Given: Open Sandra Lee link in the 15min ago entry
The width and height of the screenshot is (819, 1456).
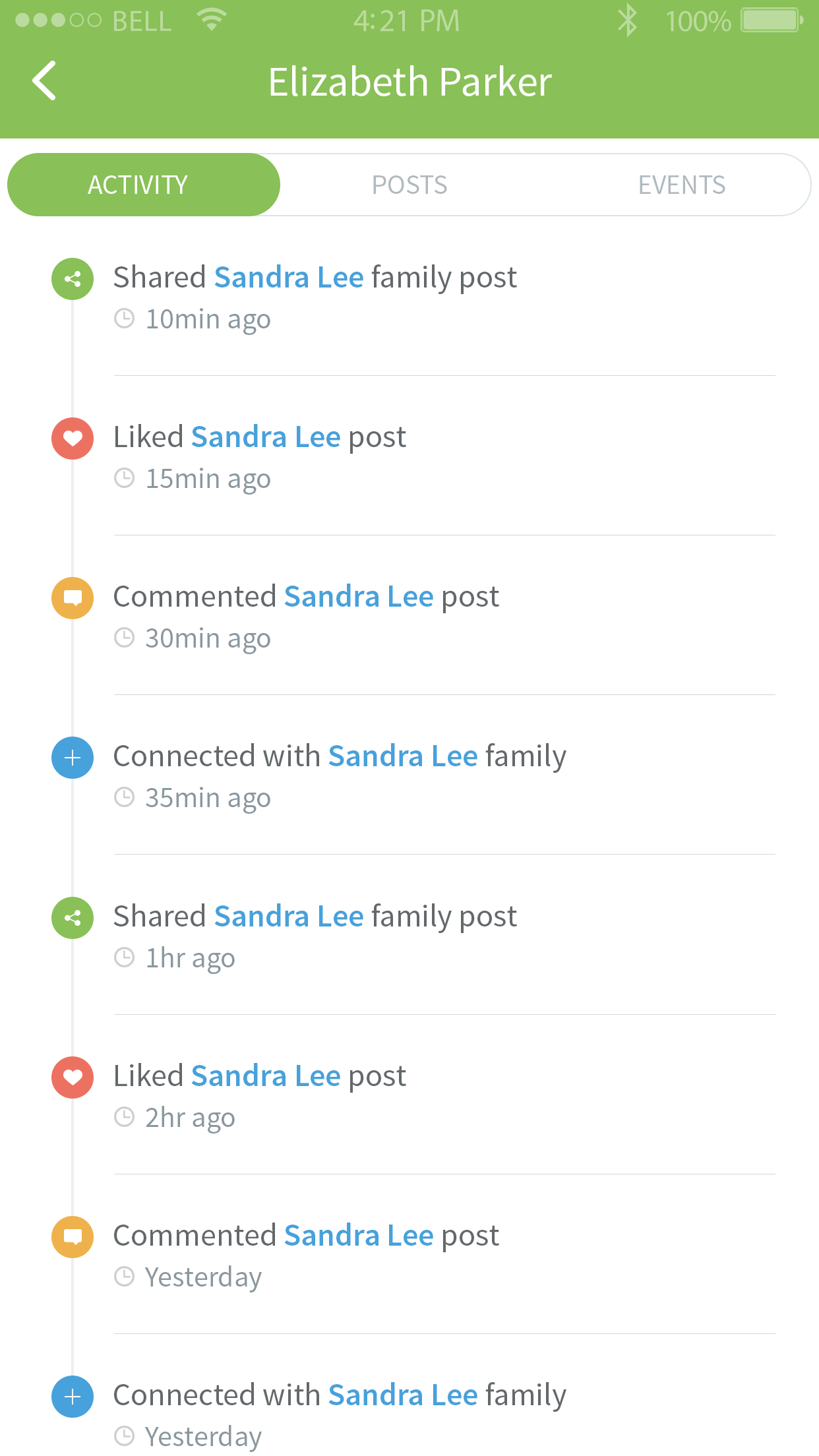Looking at the screenshot, I should pyautogui.click(x=266, y=437).
